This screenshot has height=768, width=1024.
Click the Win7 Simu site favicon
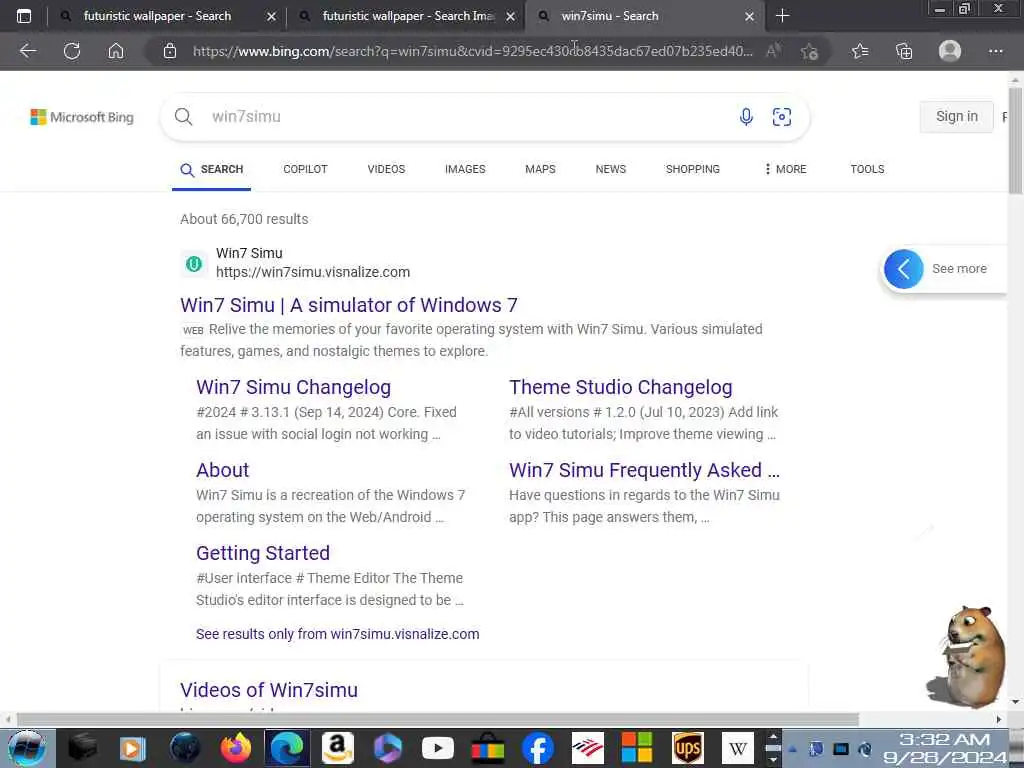(194, 264)
